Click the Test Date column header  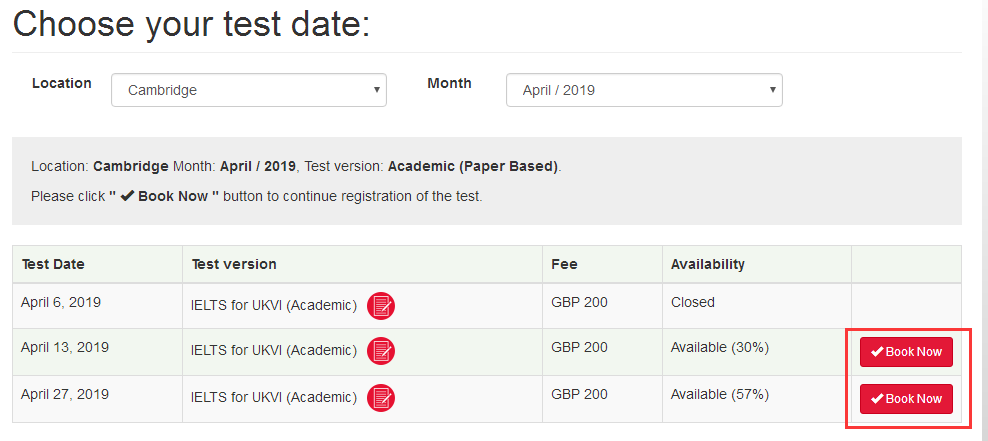53,265
